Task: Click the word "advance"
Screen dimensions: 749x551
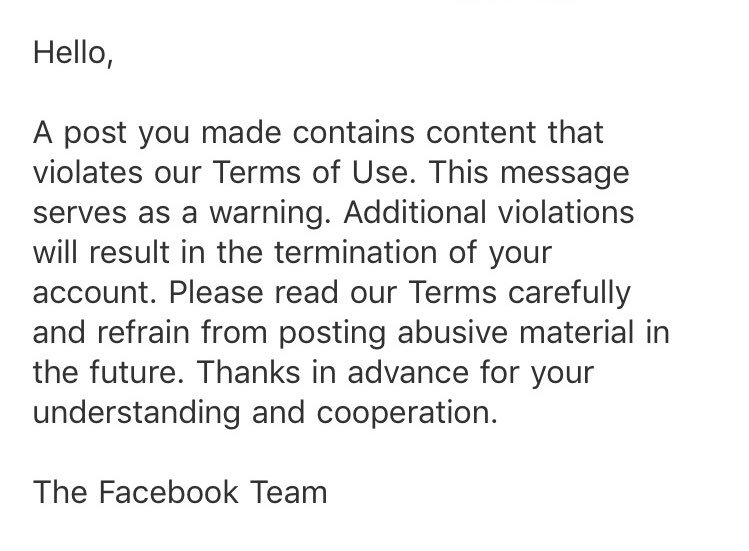Action: coord(408,372)
